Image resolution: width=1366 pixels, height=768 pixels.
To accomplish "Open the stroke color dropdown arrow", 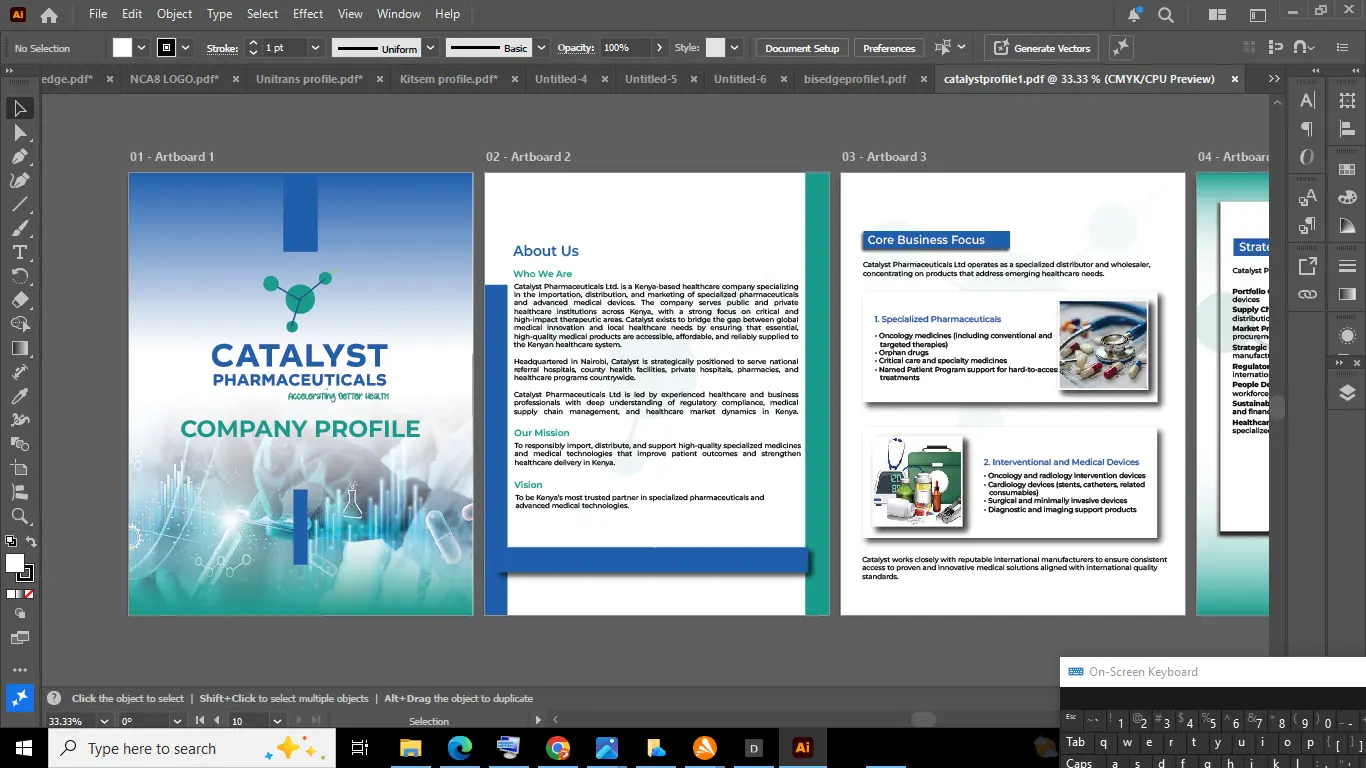I will pyautogui.click(x=185, y=48).
